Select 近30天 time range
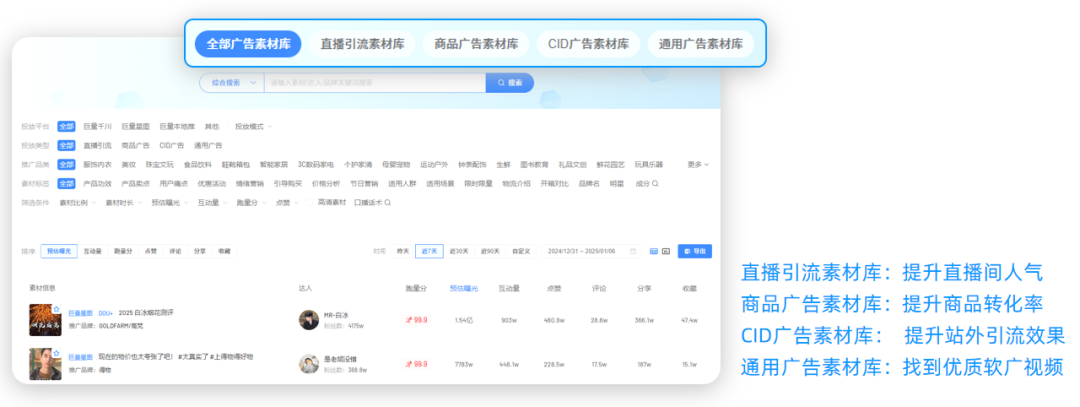 459,251
